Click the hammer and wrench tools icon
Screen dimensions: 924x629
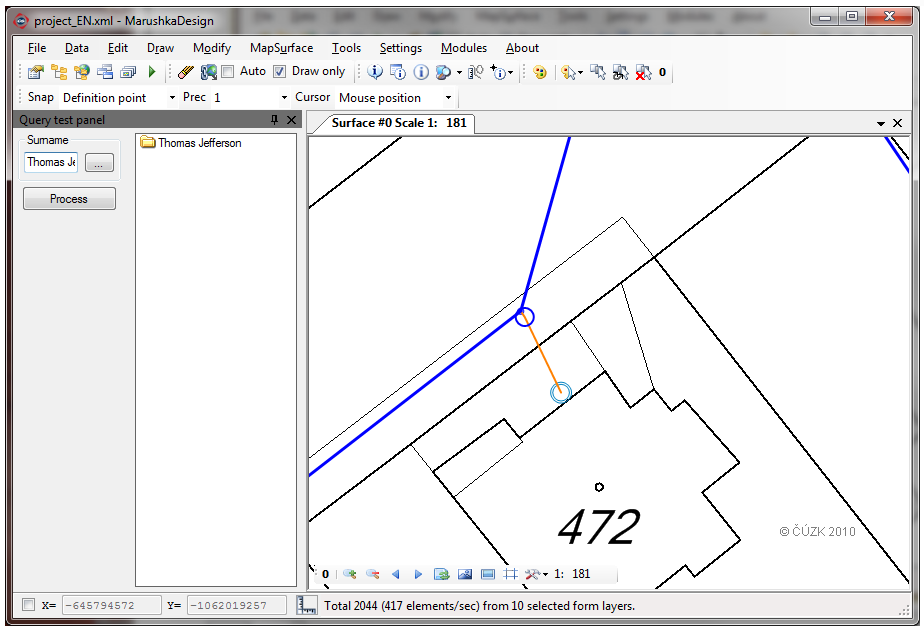(x=532, y=574)
